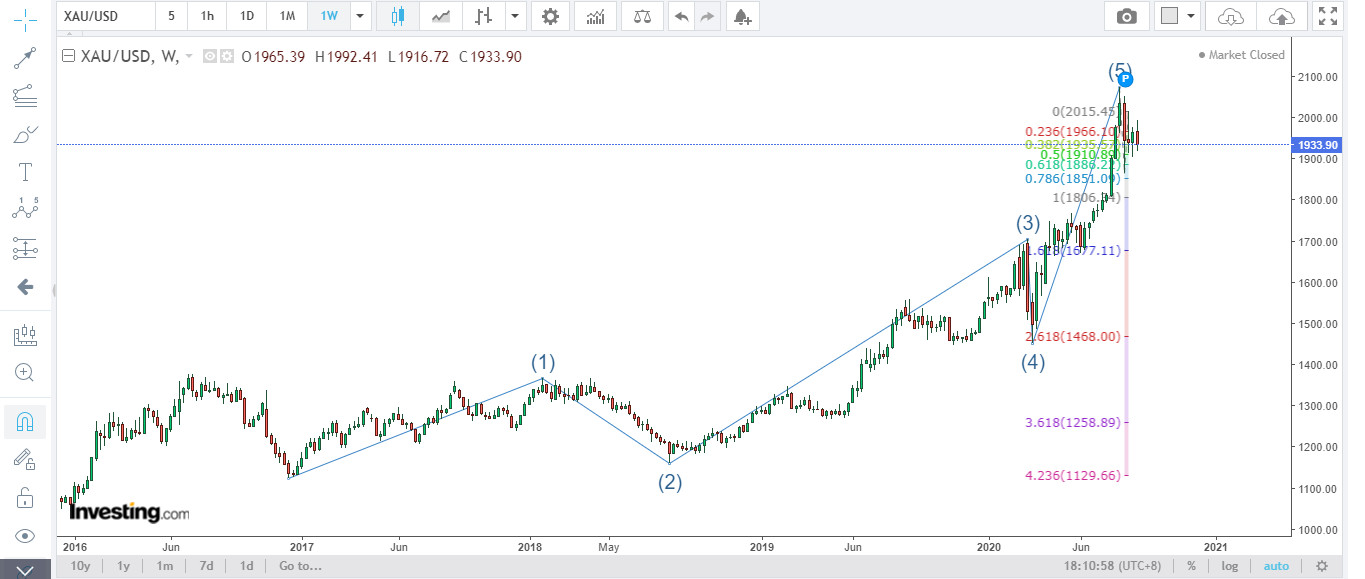Select the 1M timeframe tab
The width and height of the screenshot is (1365, 579).
(287, 16)
